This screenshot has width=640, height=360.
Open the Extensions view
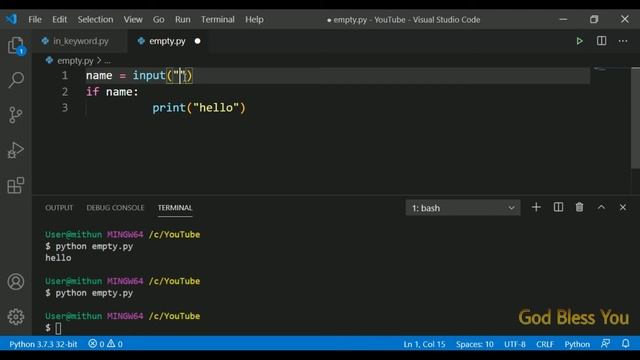click(16, 185)
